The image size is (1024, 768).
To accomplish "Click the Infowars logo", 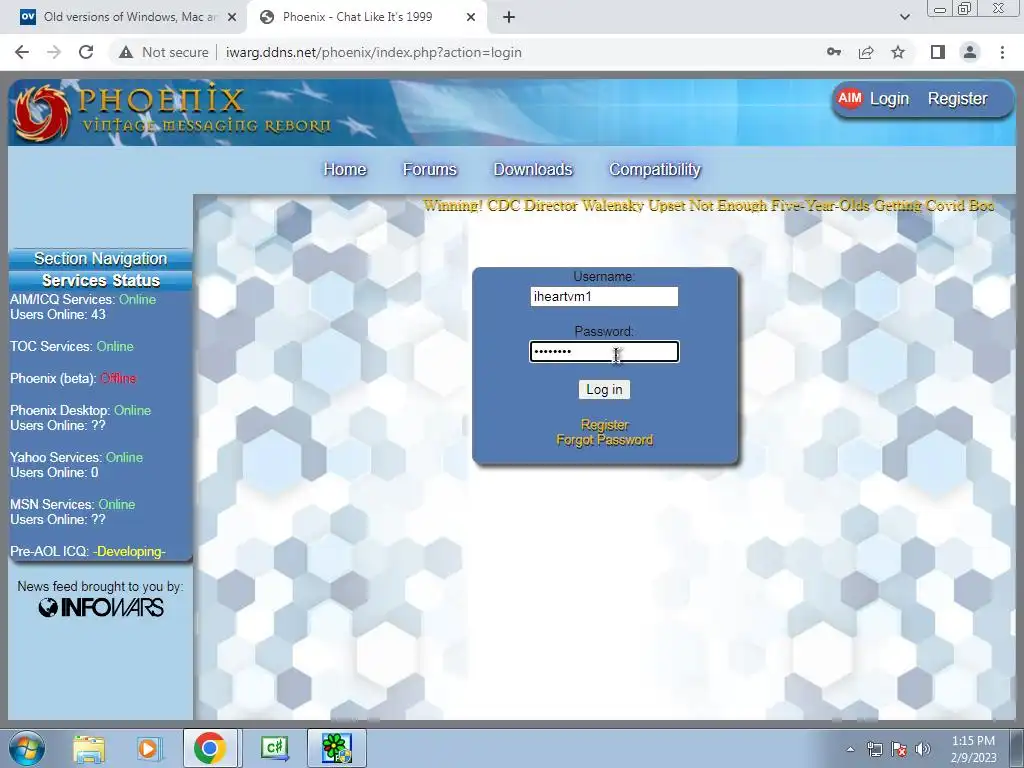I will (101, 607).
